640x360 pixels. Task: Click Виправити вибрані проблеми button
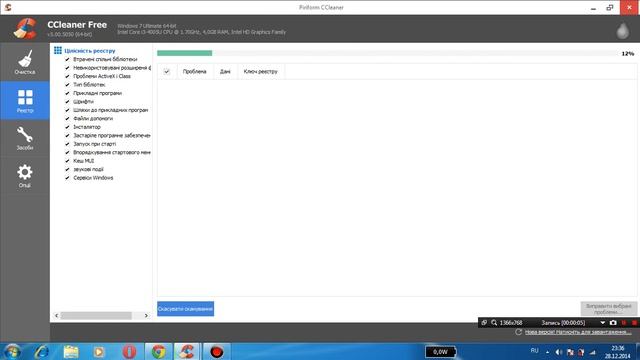point(609,309)
